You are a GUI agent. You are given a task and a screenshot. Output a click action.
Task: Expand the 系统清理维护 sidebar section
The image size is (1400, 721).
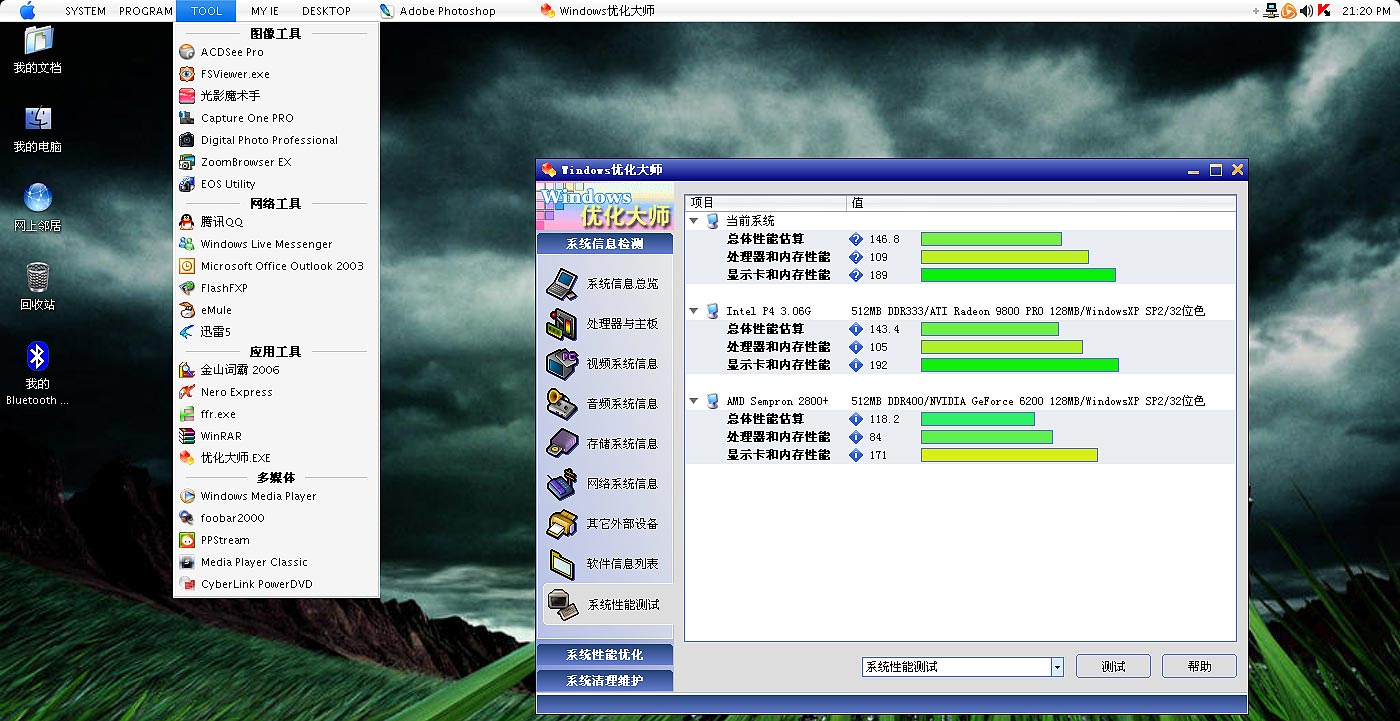point(605,681)
